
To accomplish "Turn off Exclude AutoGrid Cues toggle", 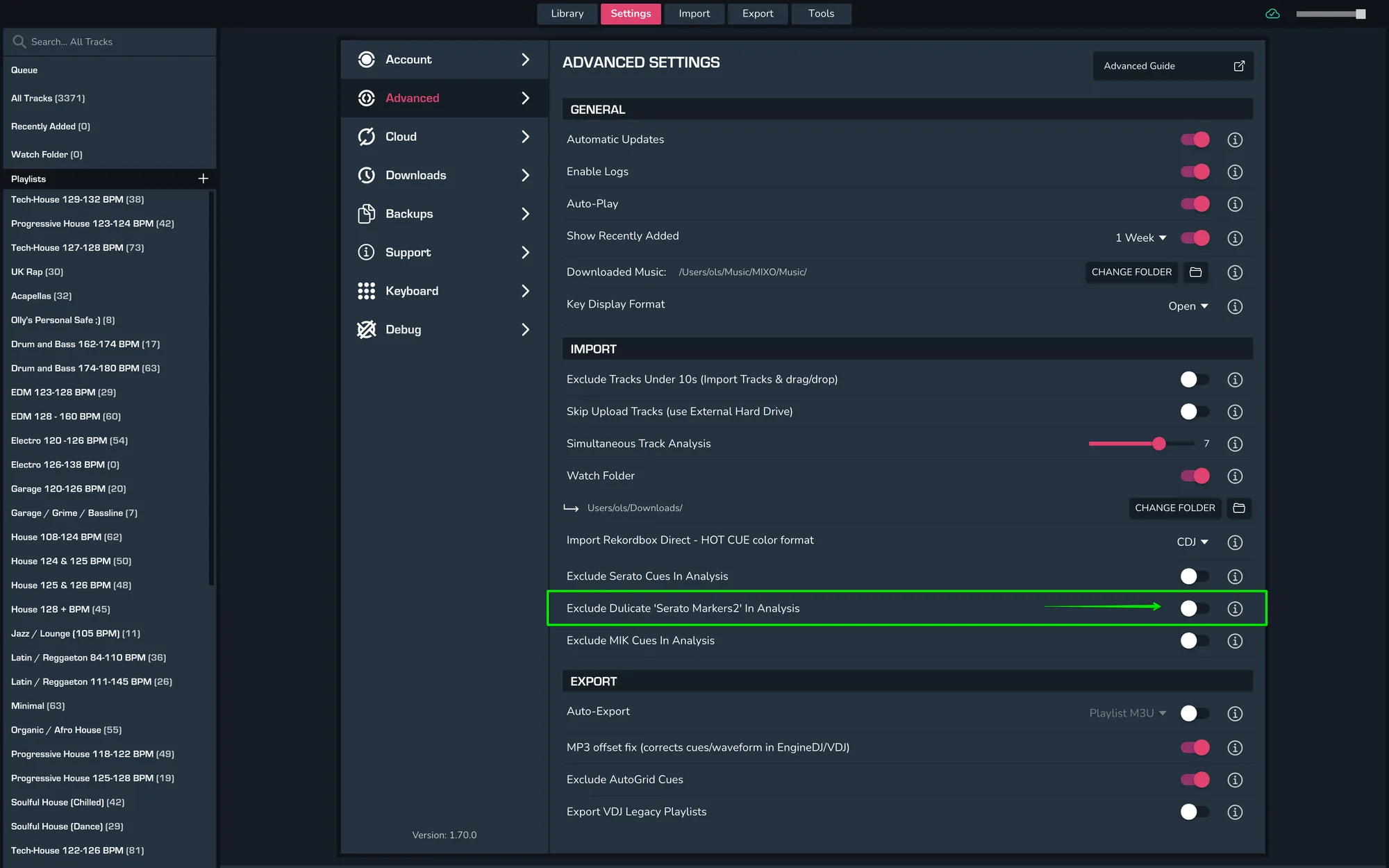I will coord(1195,780).
